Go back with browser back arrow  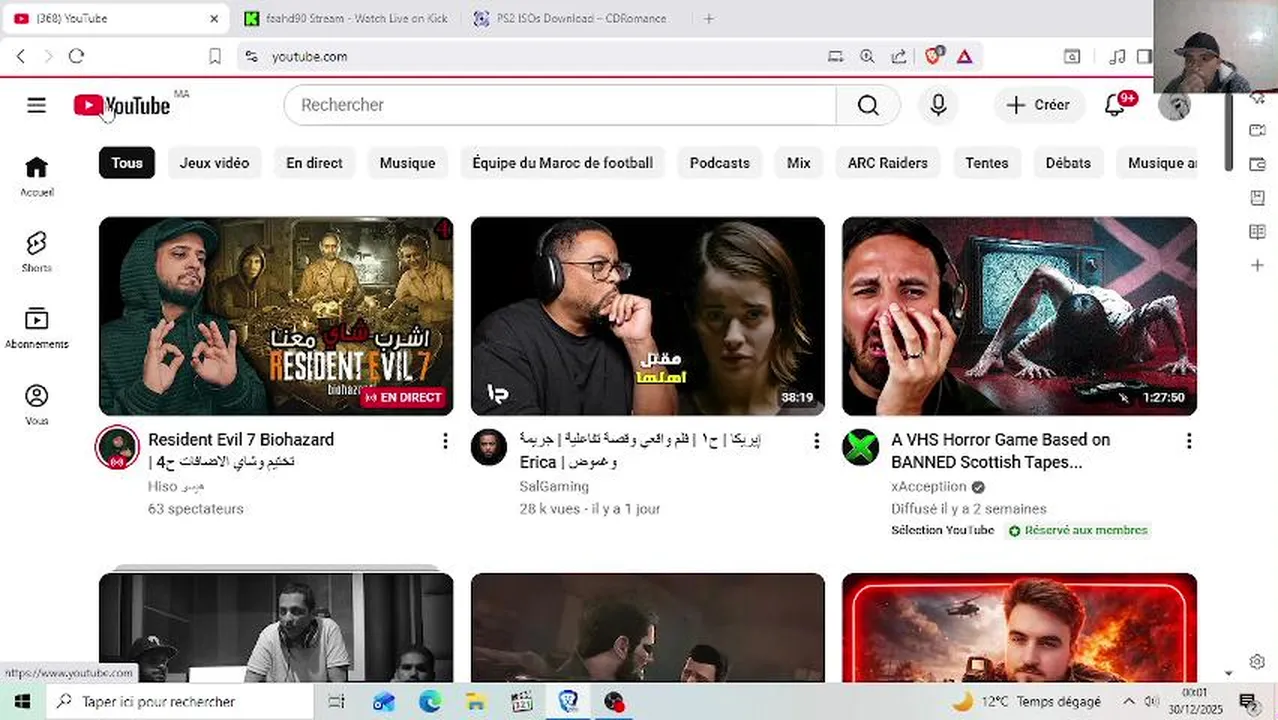[21, 56]
